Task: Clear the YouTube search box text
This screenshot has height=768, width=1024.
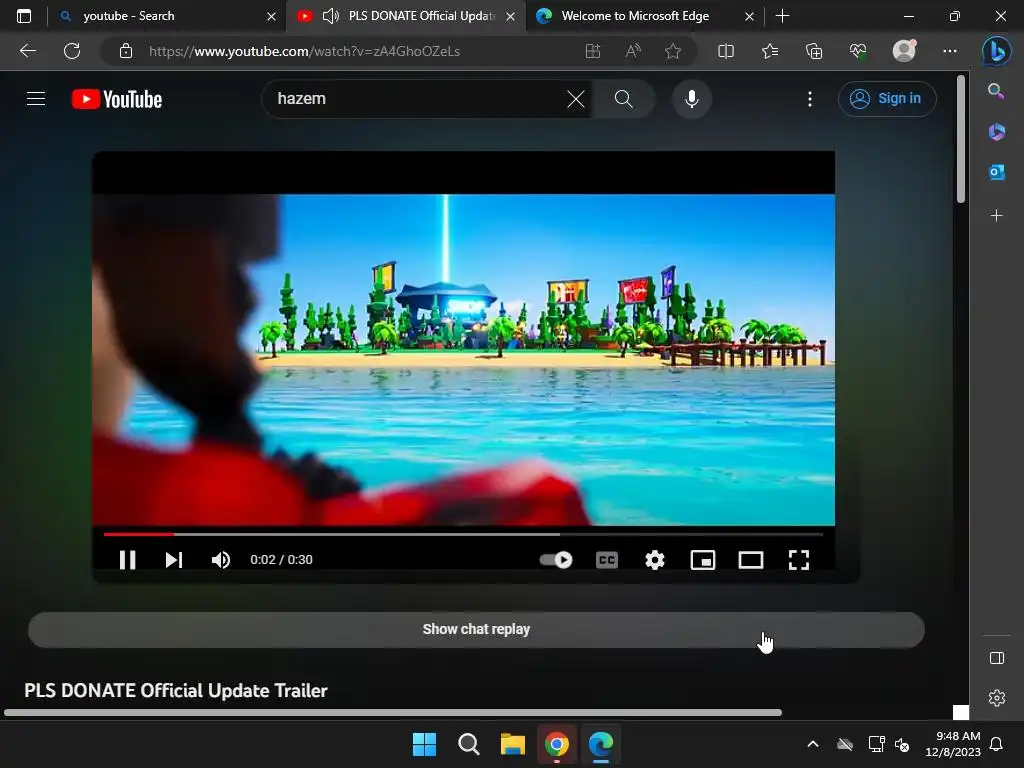Action: (575, 99)
